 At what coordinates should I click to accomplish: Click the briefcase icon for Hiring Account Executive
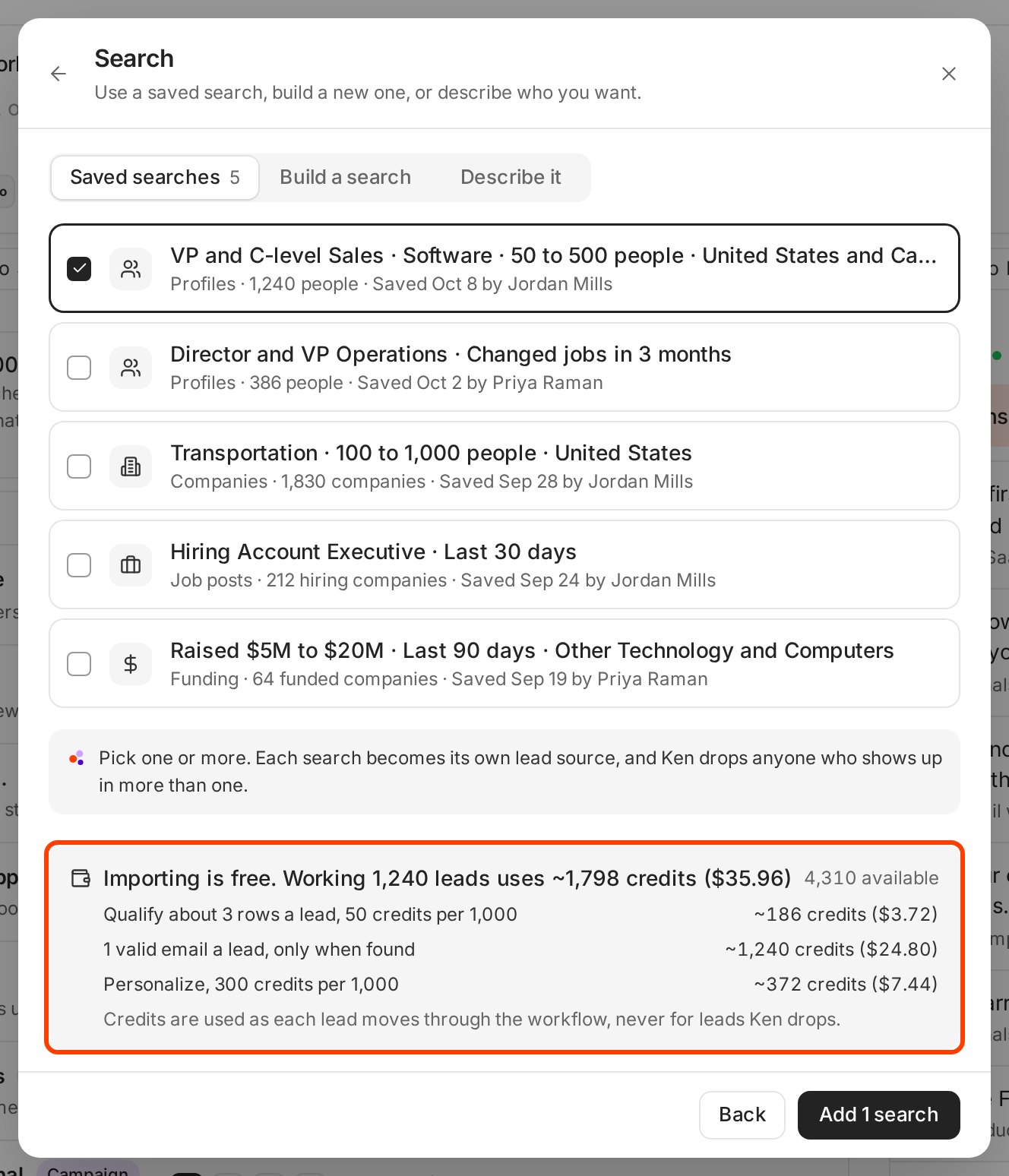point(131,565)
